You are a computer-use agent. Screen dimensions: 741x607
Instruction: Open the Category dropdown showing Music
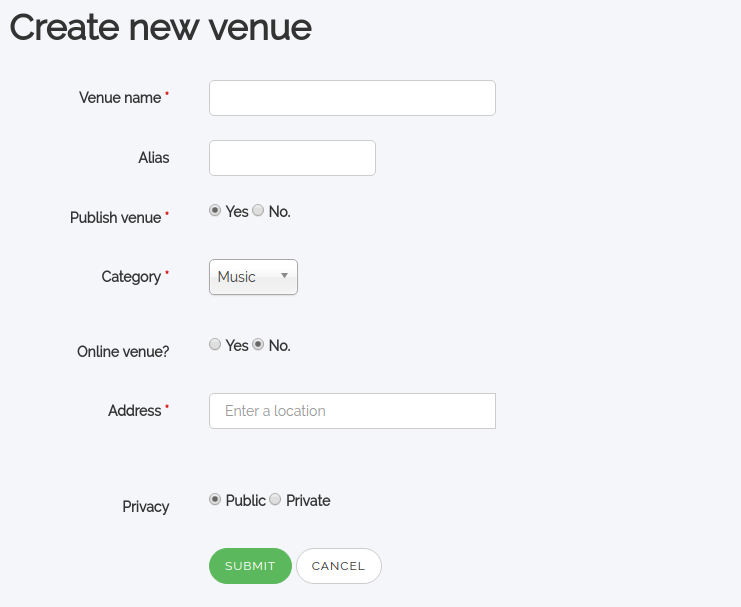[253, 277]
